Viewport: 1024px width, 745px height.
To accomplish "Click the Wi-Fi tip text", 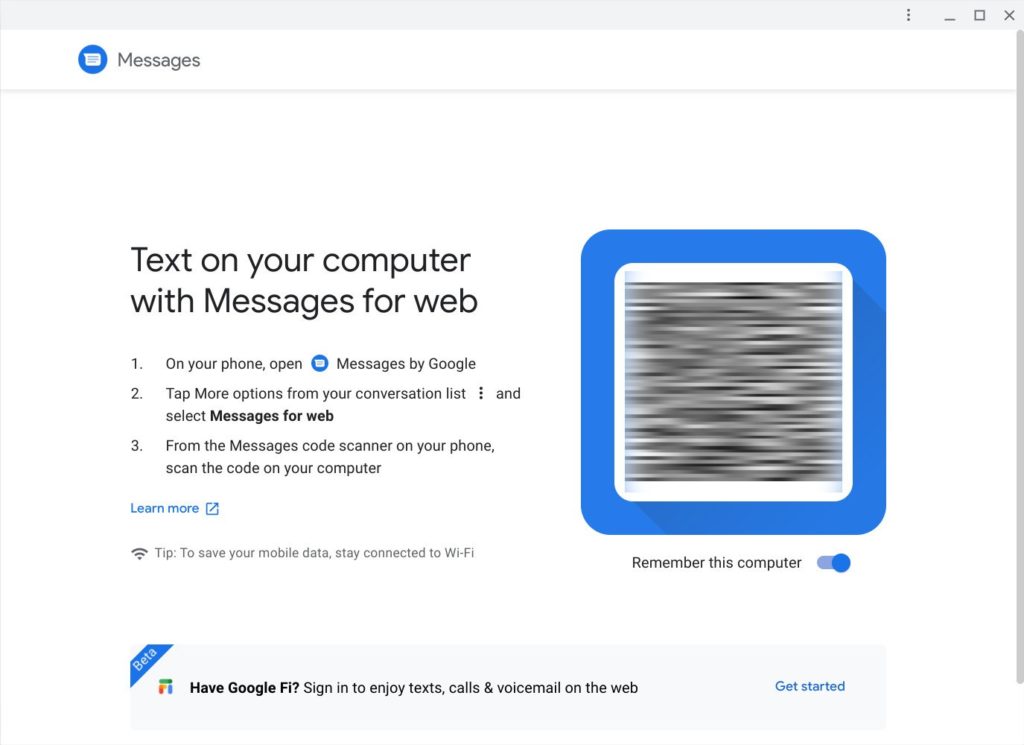I will coord(314,553).
